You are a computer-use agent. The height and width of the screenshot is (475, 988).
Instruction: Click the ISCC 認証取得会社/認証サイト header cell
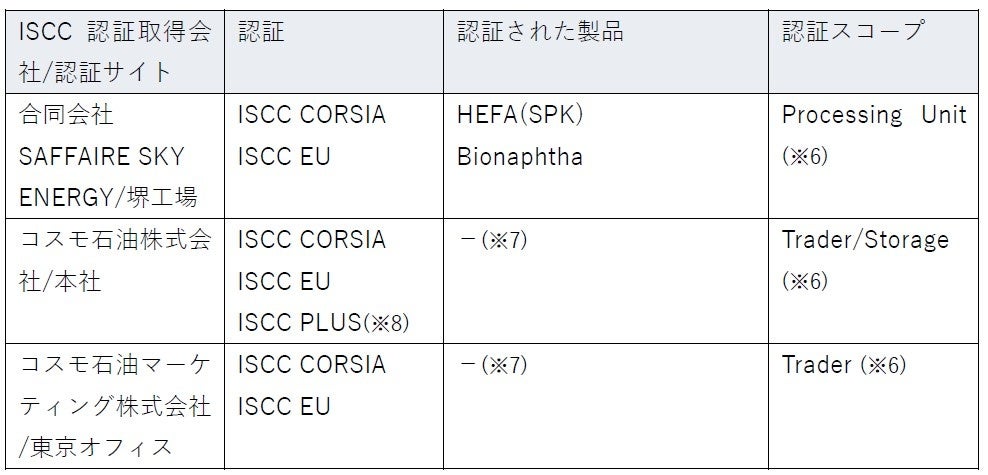coord(116,50)
